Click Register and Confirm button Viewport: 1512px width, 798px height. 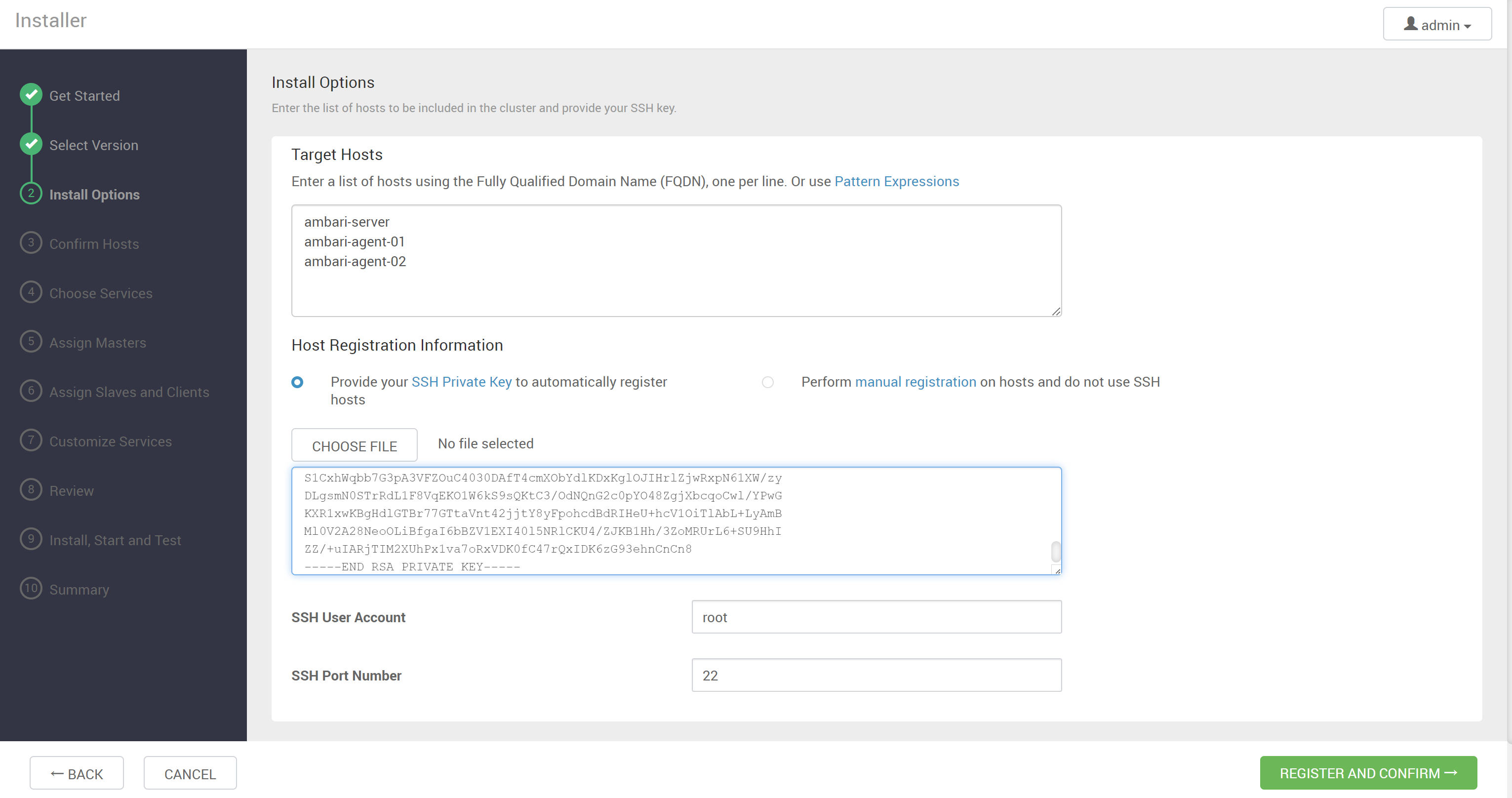[x=1368, y=773]
